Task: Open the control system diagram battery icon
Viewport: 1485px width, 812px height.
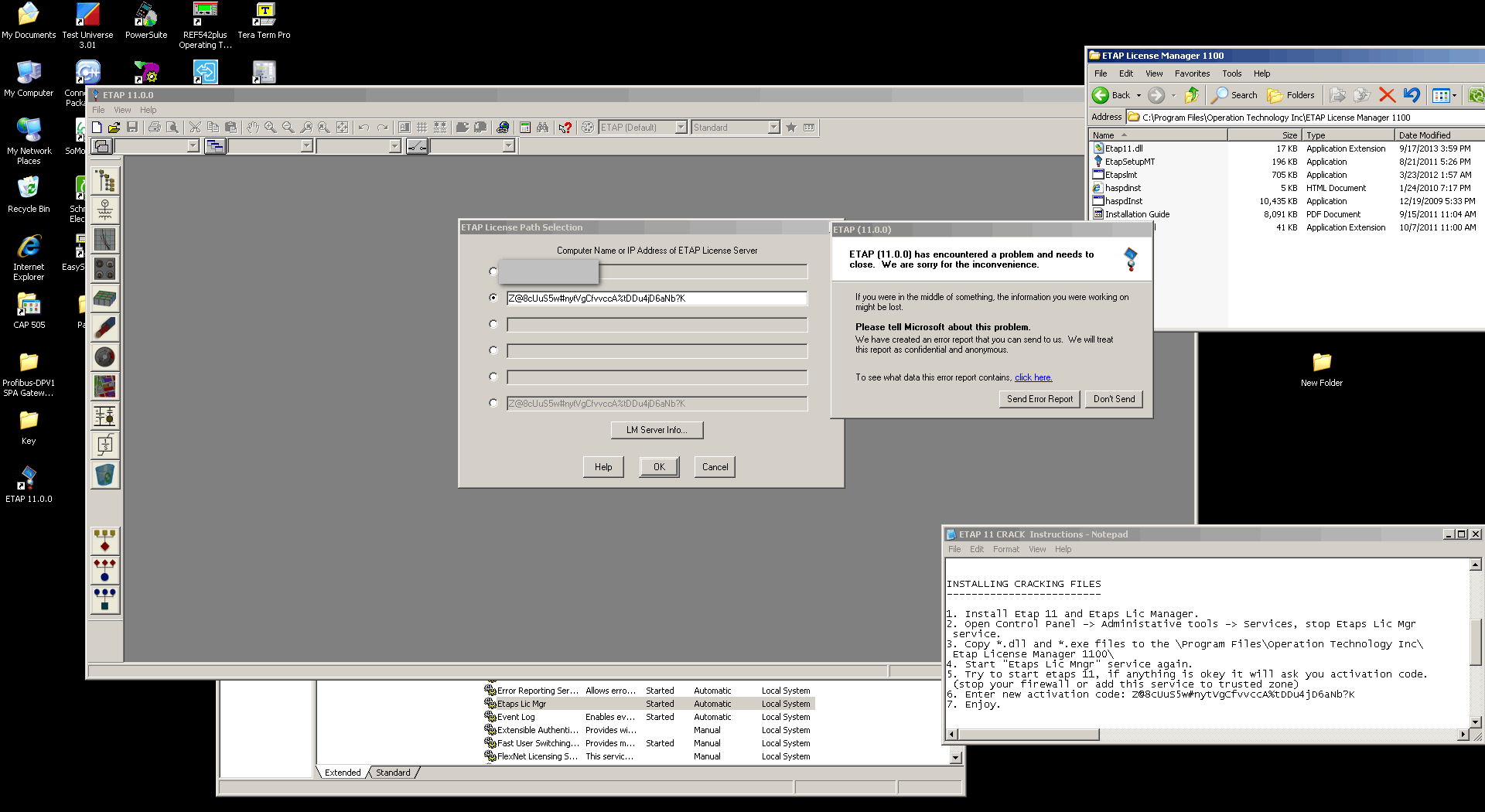Action: [105, 416]
